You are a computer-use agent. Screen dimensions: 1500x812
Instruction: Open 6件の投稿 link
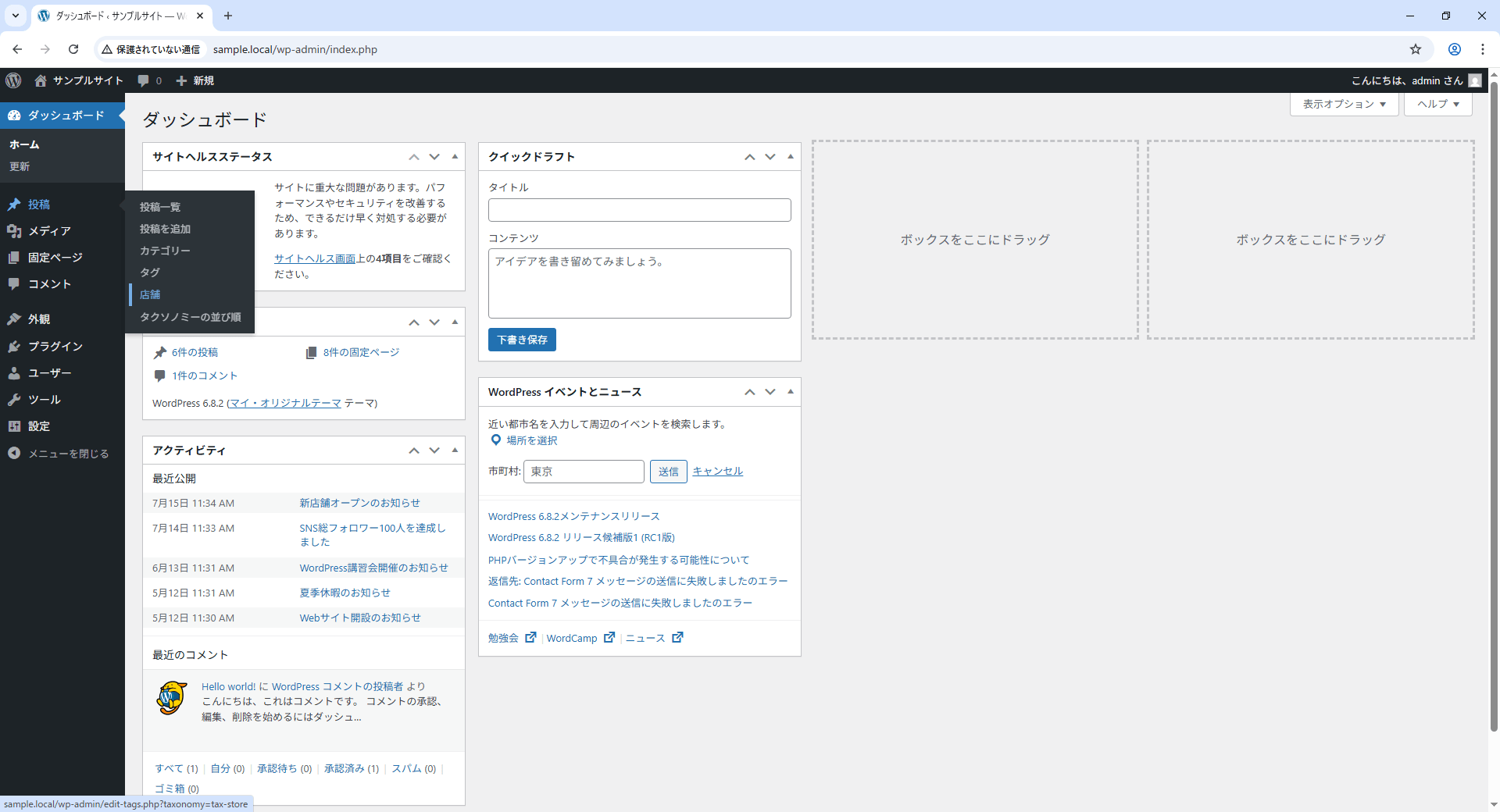coord(195,352)
